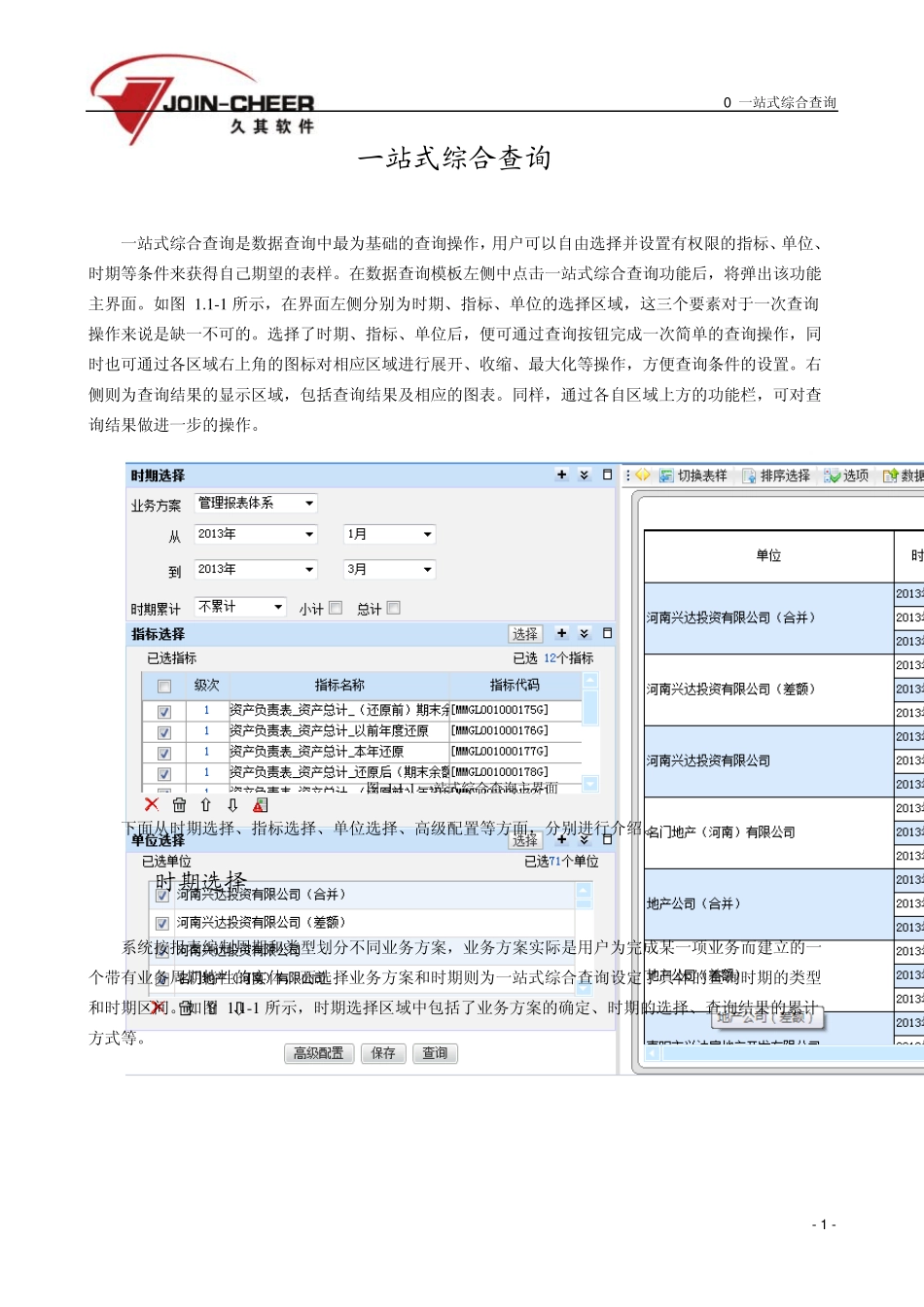Click the plus icon in 单位选择 header
Image resolution: width=924 pixels, height=1307 pixels.
point(561,839)
